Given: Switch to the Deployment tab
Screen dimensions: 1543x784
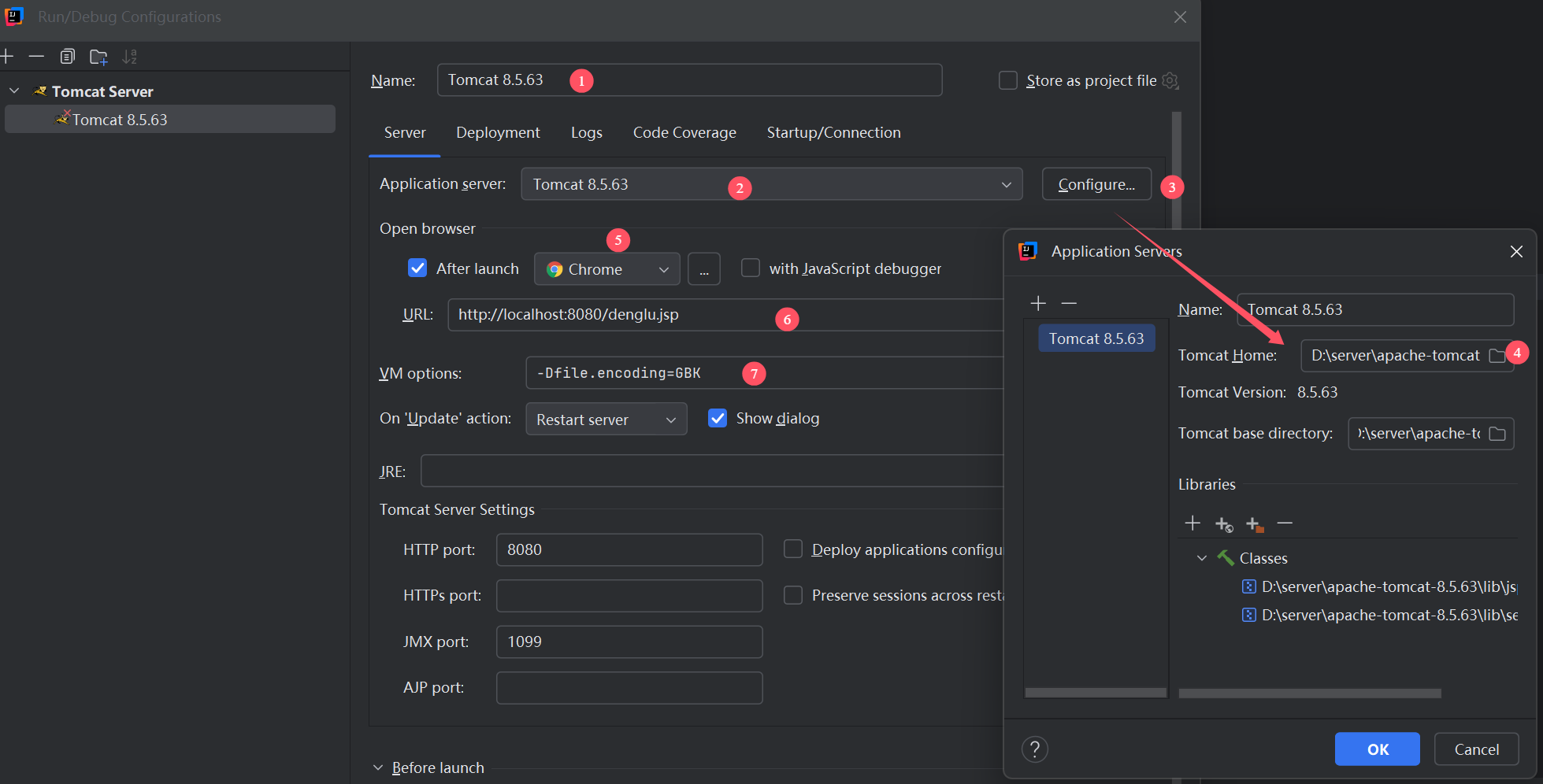Looking at the screenshot, I should 498,132.
